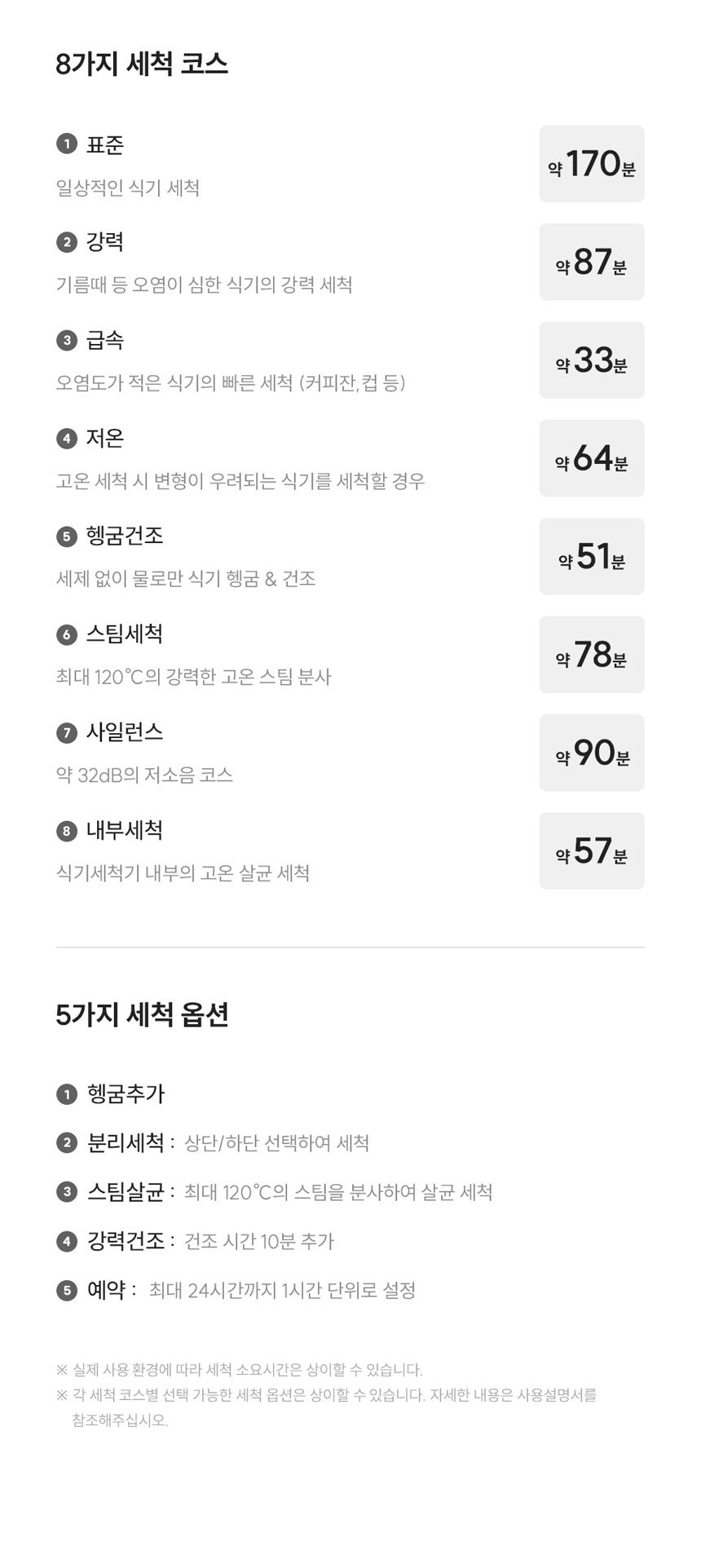The image size is (701, 1568).
Task: Click the number 2 badge beside 강력
Action: point(67,242)
